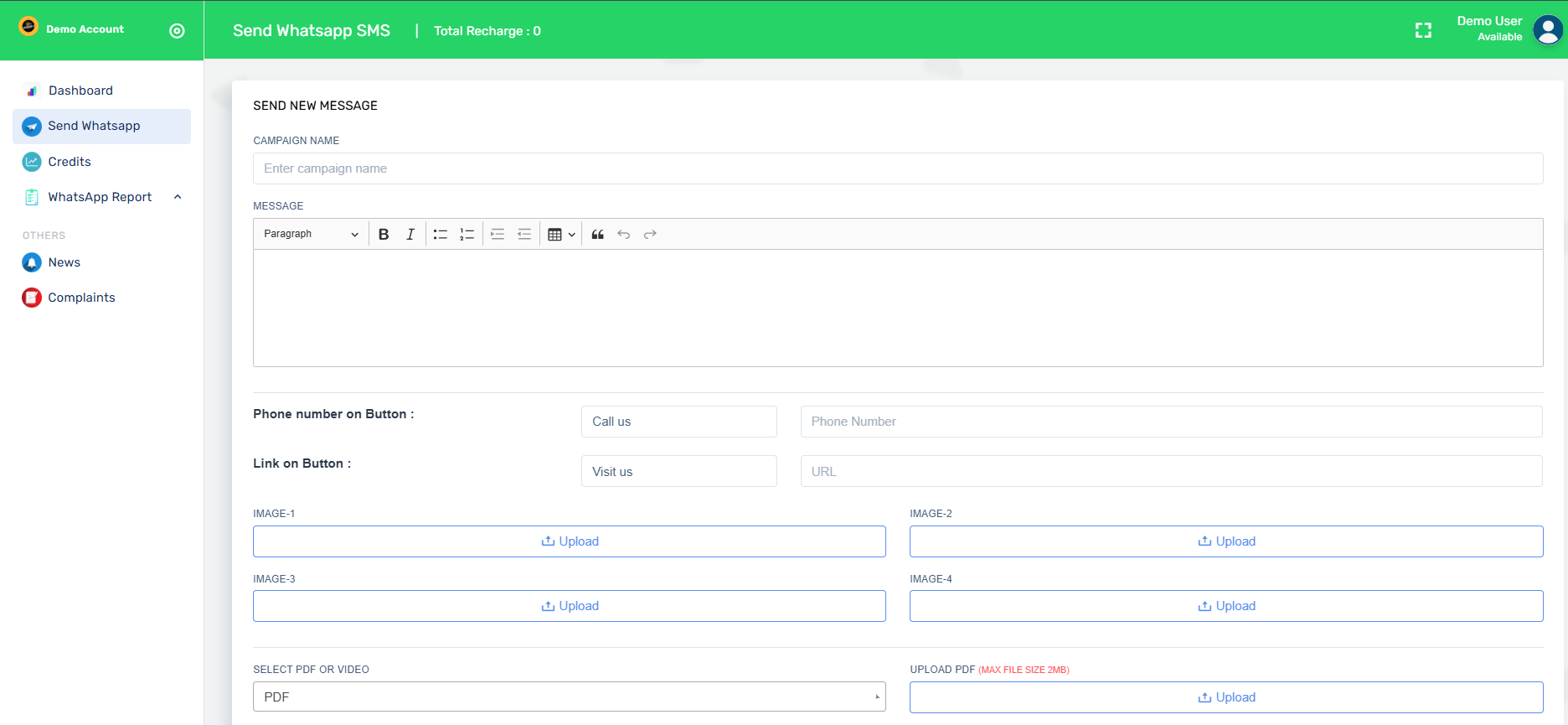Insert a numbered list
Image resolution: width=1568 pixels, height=725 pixels.
467,235
